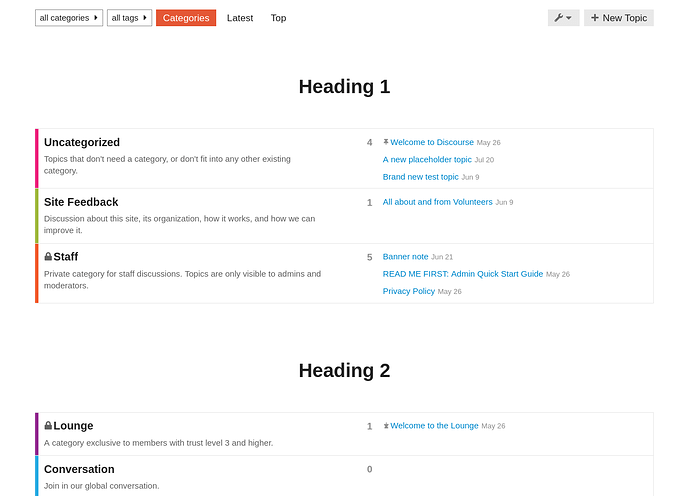Click the lock icon beside Lounge
This screenshot has height=496, width=690.
coord(48,425)
